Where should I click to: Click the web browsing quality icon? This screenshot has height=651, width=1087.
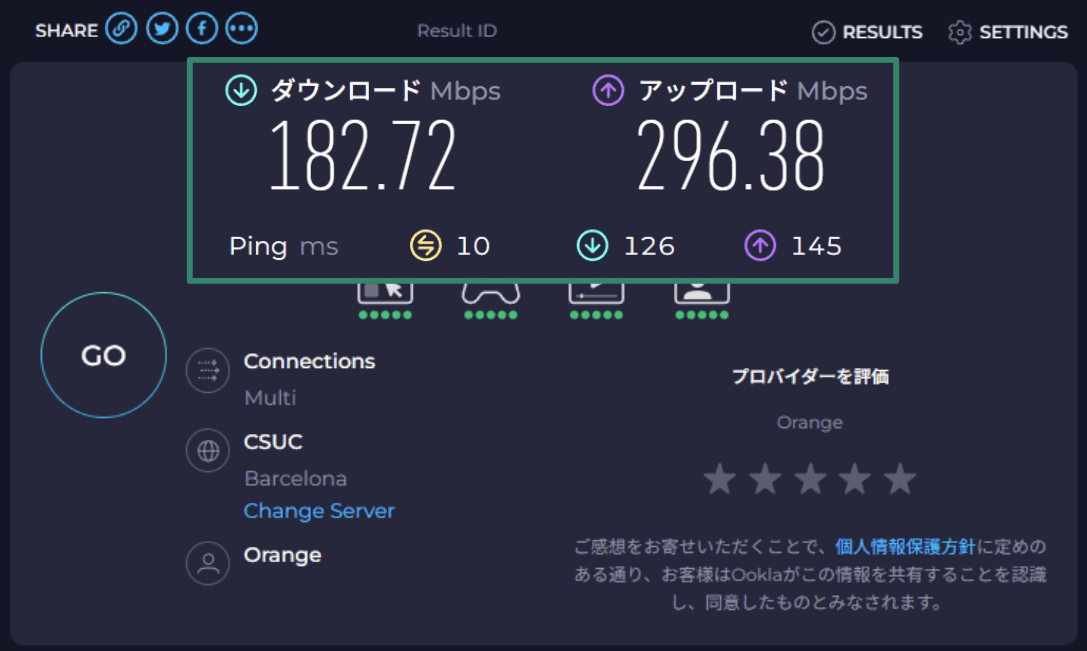coord(385,290)
